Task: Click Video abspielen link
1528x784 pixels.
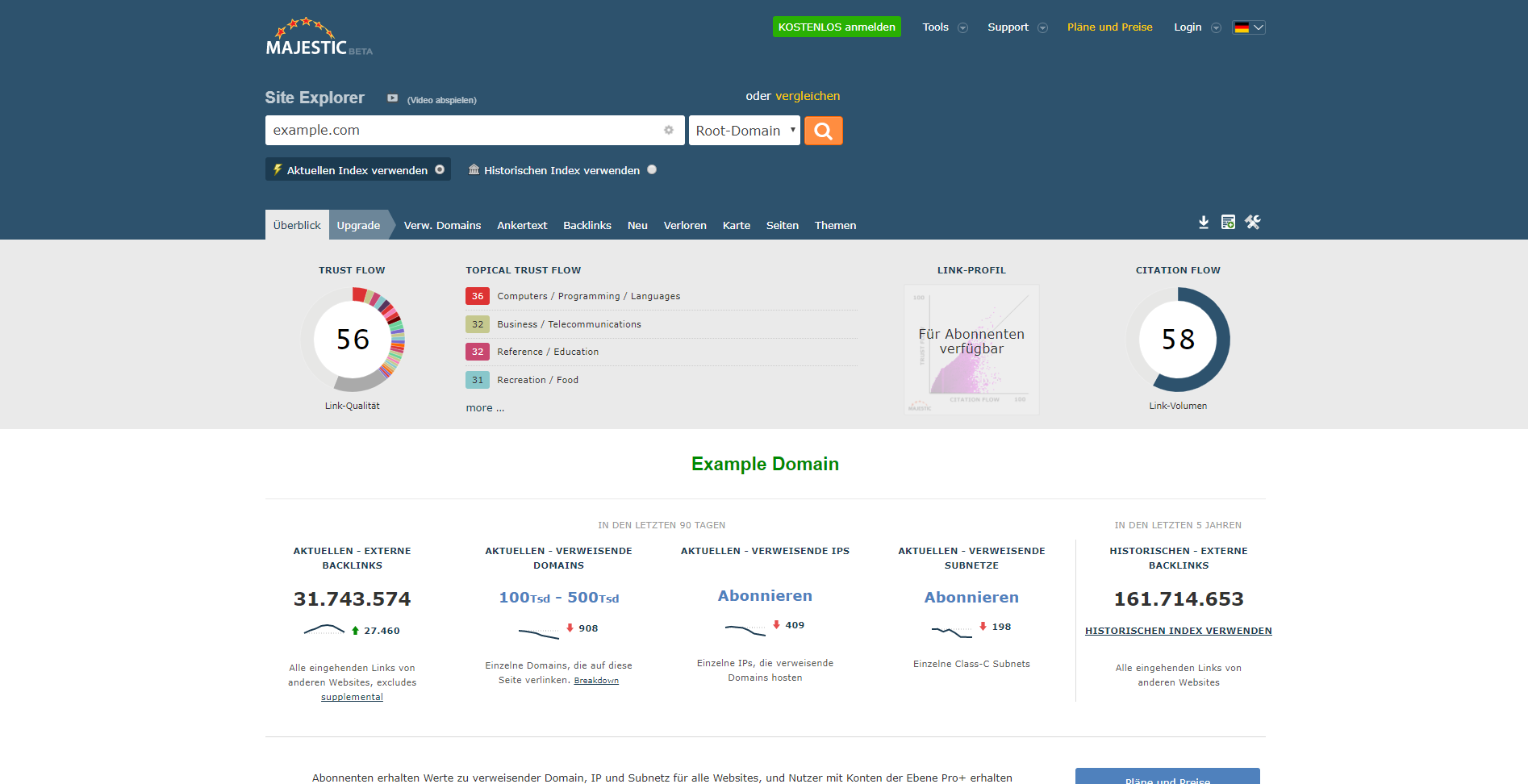Action: (441, 100)
